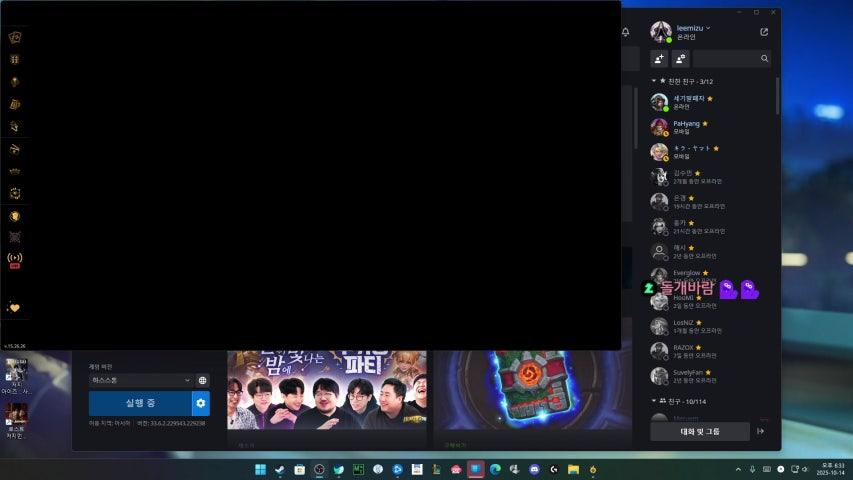Collapse the chat panel arrow icon
This screenshot has width=853, height=480.
[x=761, y=431]
